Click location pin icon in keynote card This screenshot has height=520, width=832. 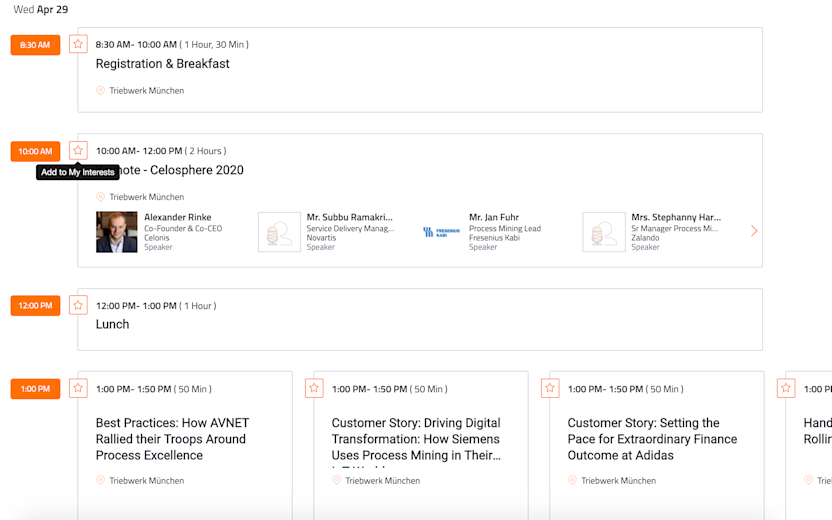pyautogui.click(x=100, y=196)
